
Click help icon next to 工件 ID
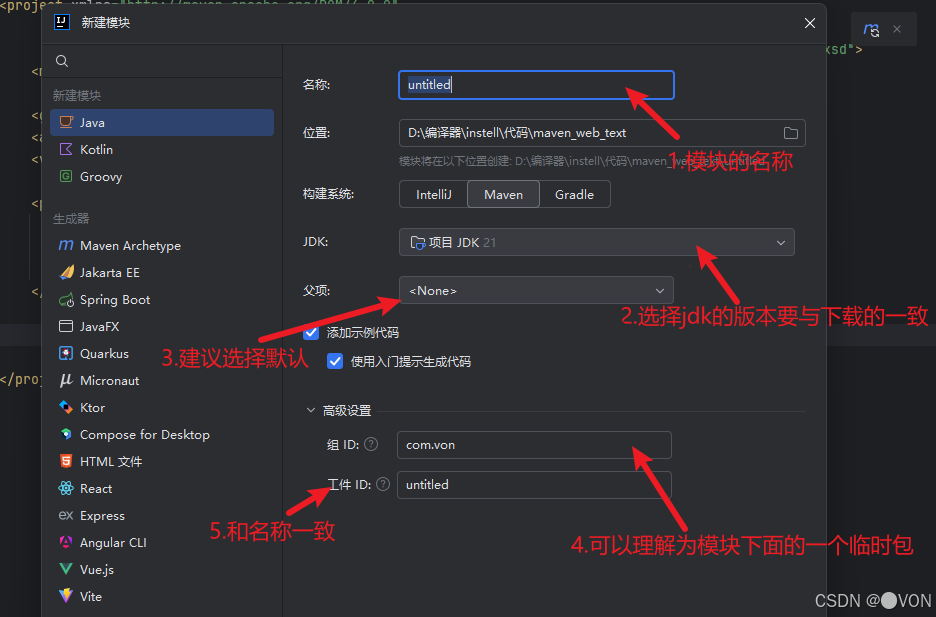click(383, 484)
